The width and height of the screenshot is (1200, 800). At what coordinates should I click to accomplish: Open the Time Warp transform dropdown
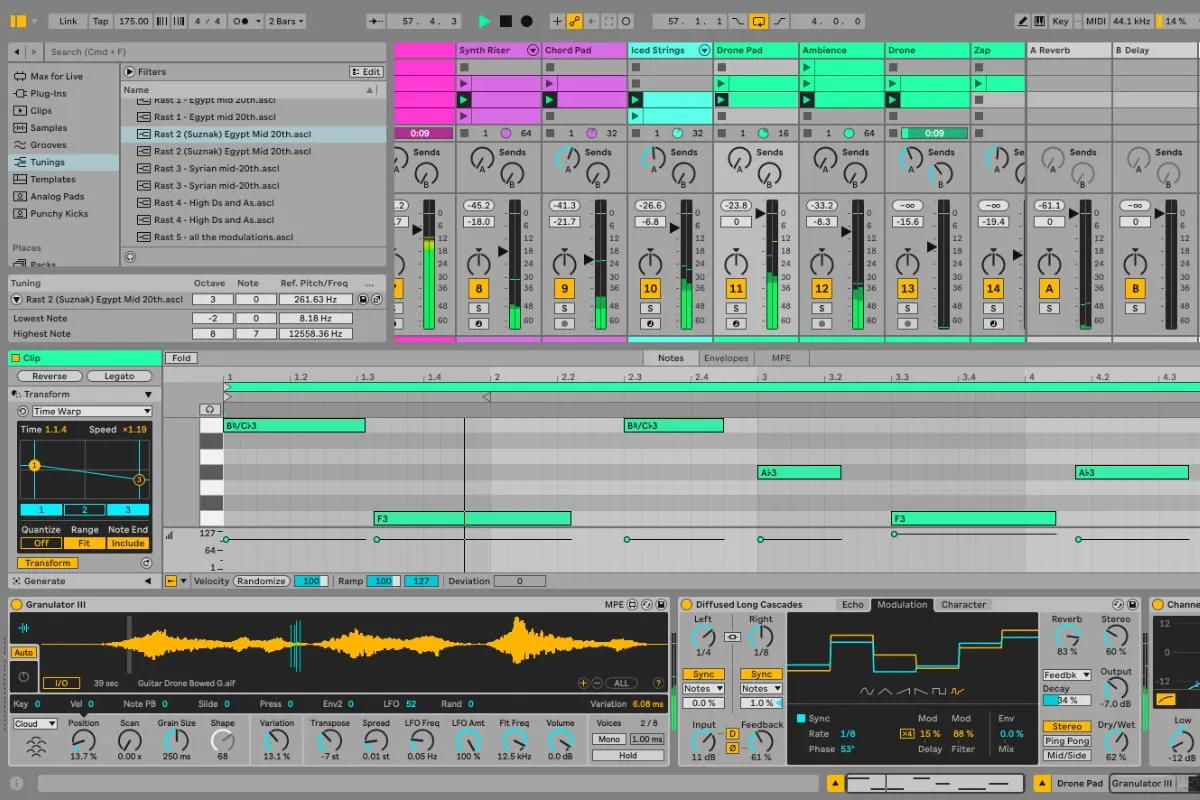(x=91, y=411)
